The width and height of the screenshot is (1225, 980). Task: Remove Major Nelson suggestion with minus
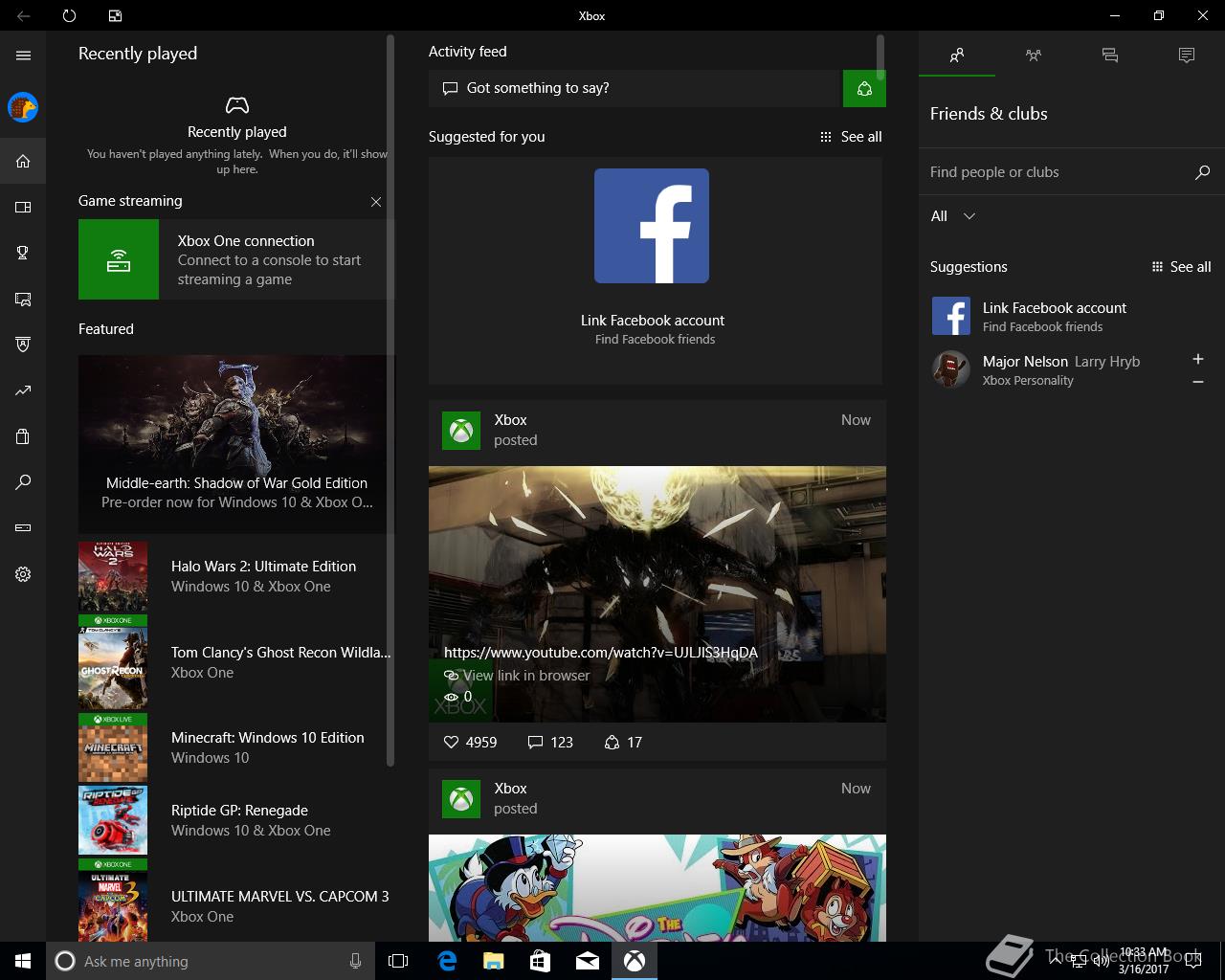click(1198, 382)
